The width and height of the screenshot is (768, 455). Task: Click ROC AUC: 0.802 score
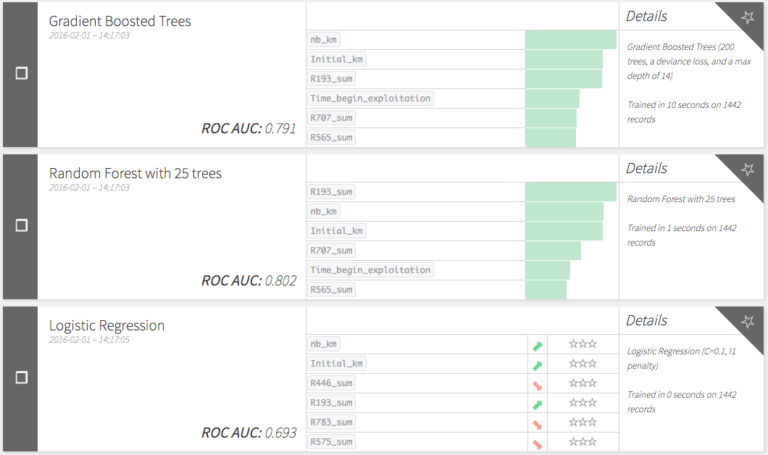point(249,281)
